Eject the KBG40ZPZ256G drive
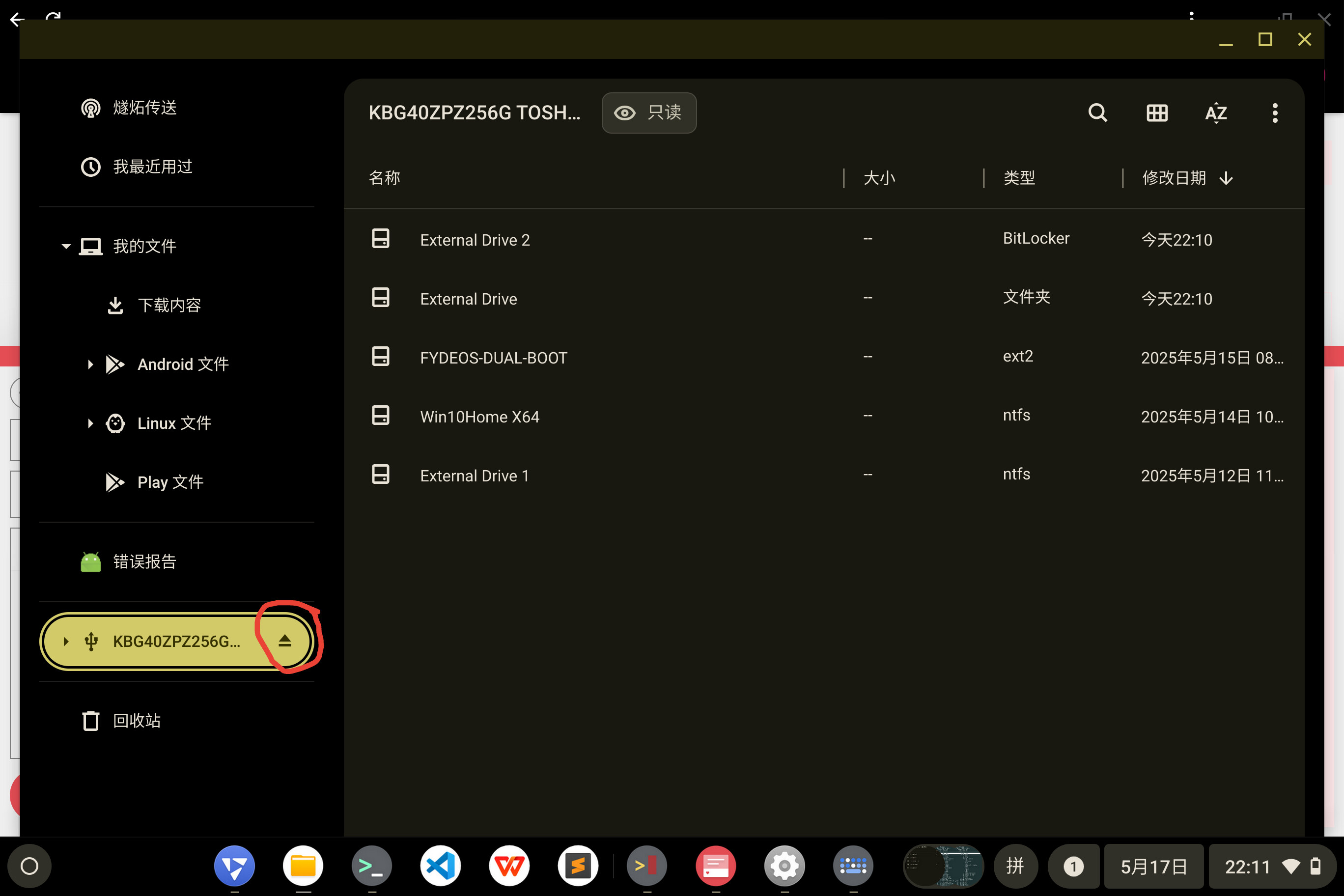1344x896 pixels. (284, 641)
